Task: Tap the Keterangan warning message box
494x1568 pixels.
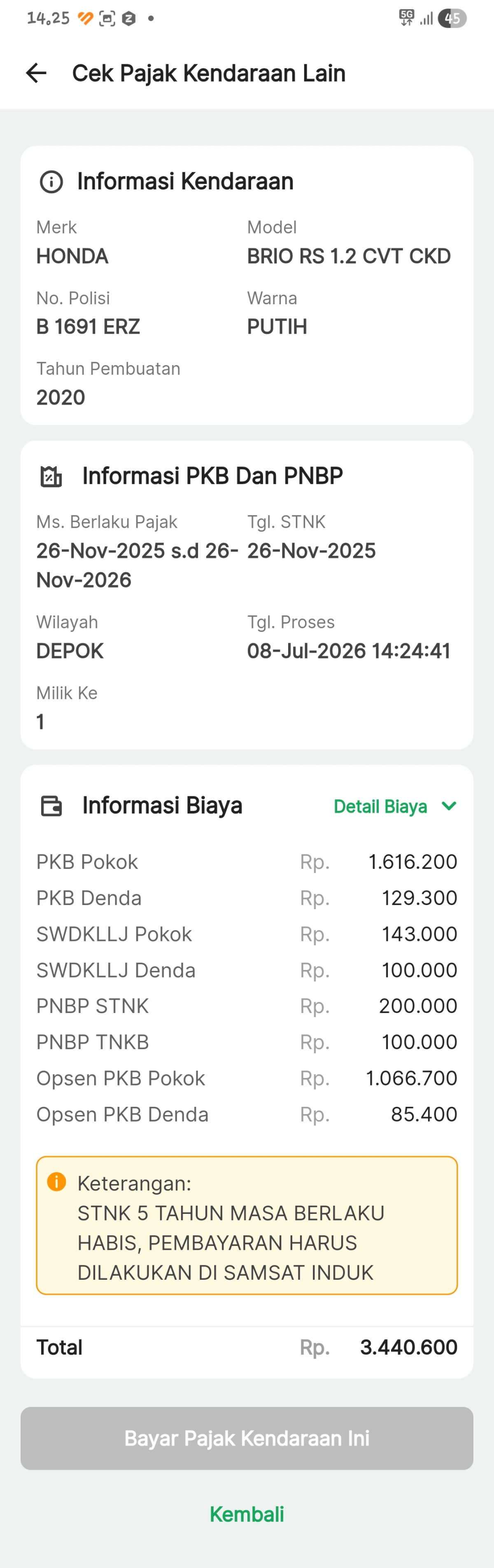Action: point(247,1225)
